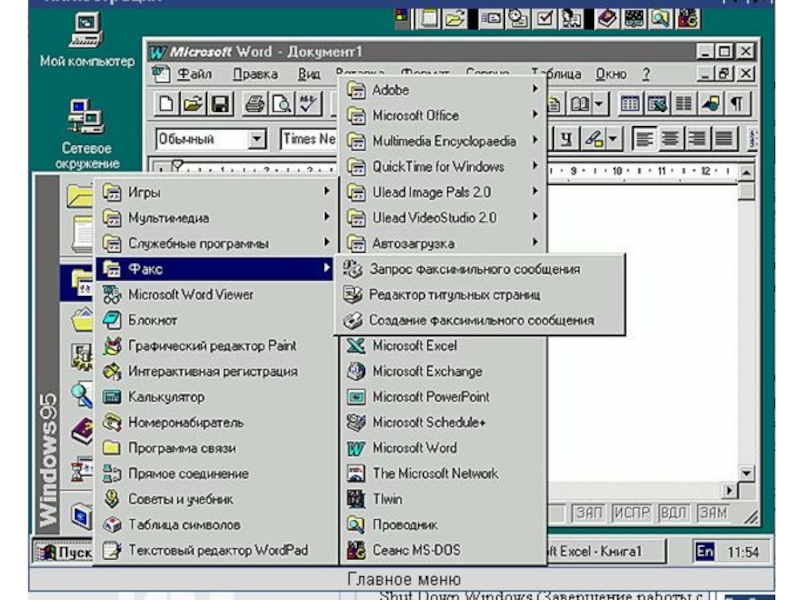Expand the Игры submenu
Image resolution: width=800 pixels, height=600 pixels.
pyautogui.click(x=215, y=192)
